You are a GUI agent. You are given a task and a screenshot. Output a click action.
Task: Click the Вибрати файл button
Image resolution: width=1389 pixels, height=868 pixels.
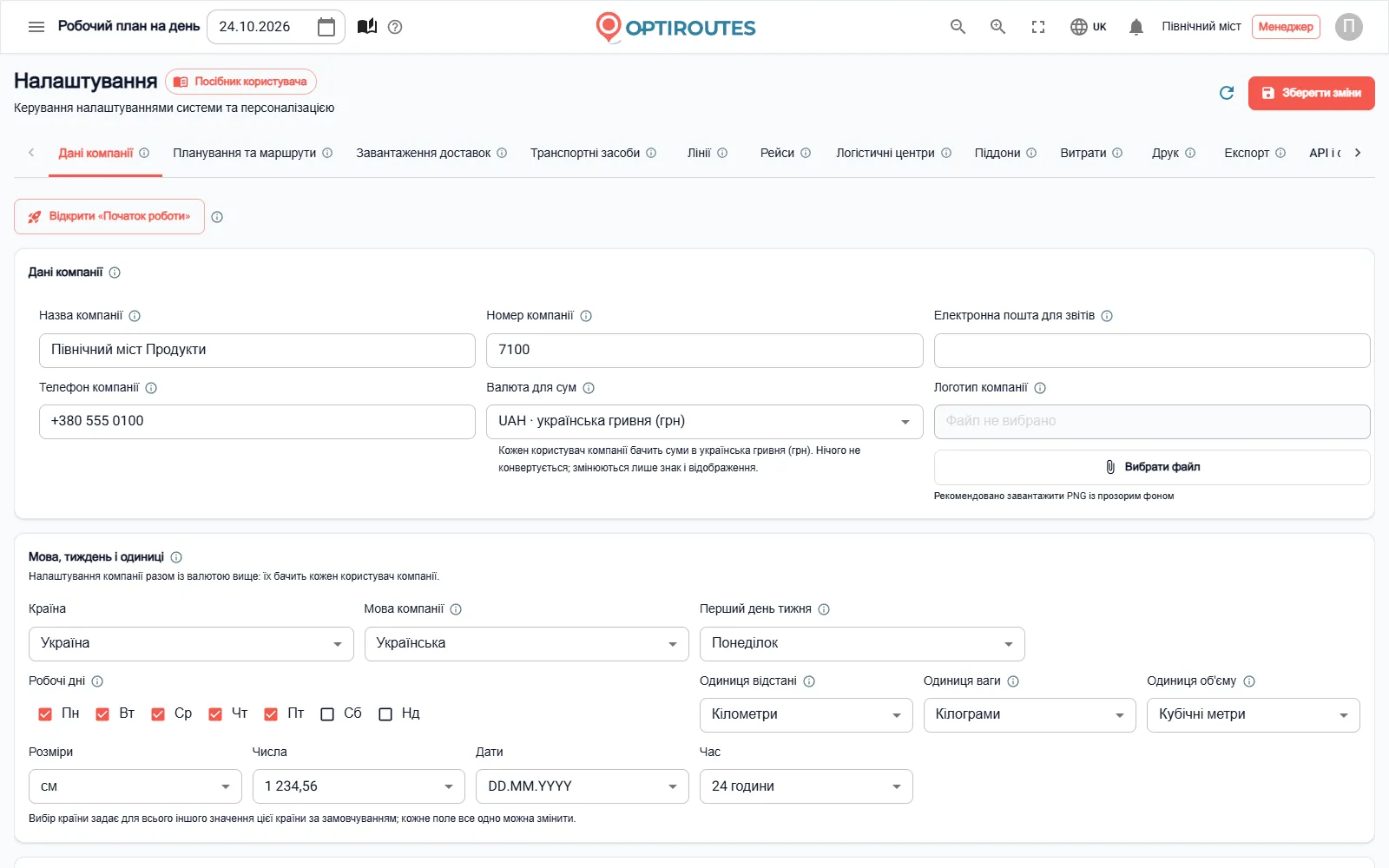[1152, 467]
